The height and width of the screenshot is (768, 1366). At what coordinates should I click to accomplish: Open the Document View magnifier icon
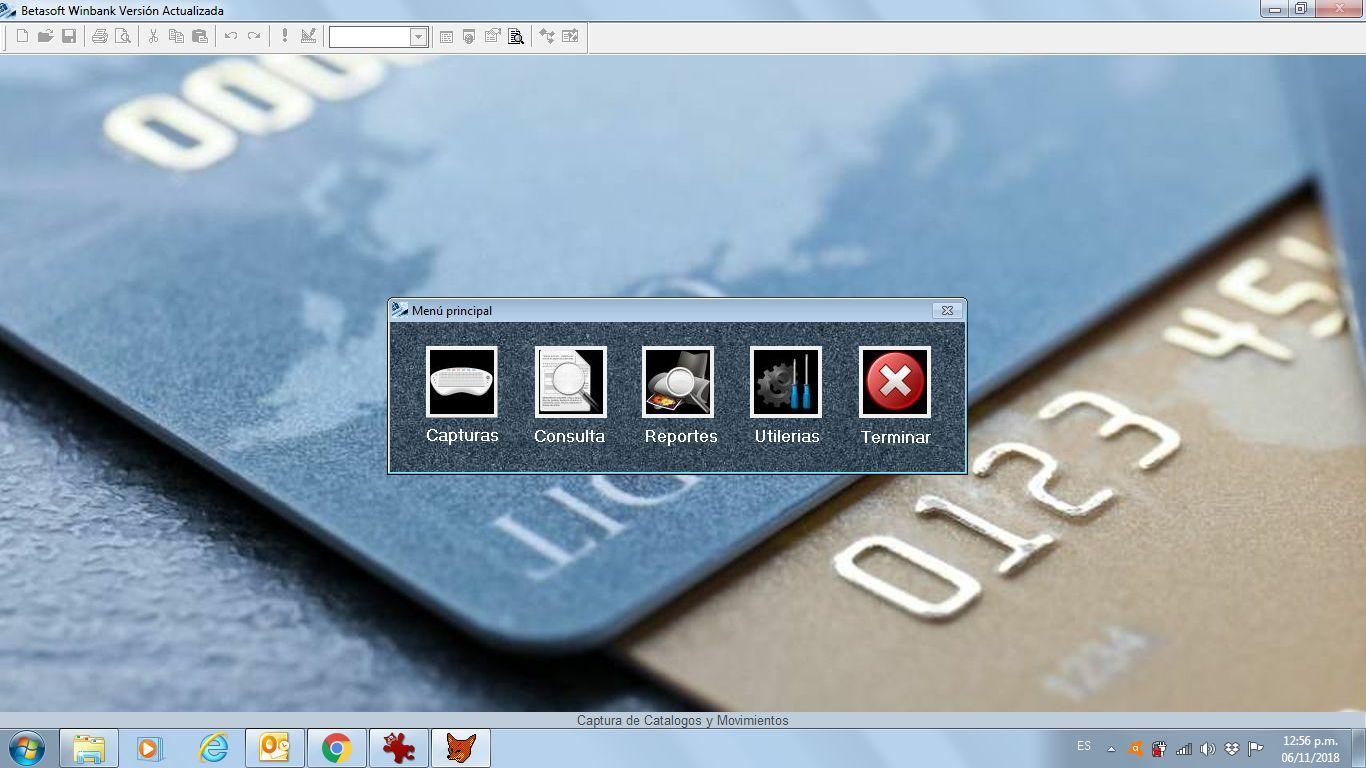click(x=516, y=36)
